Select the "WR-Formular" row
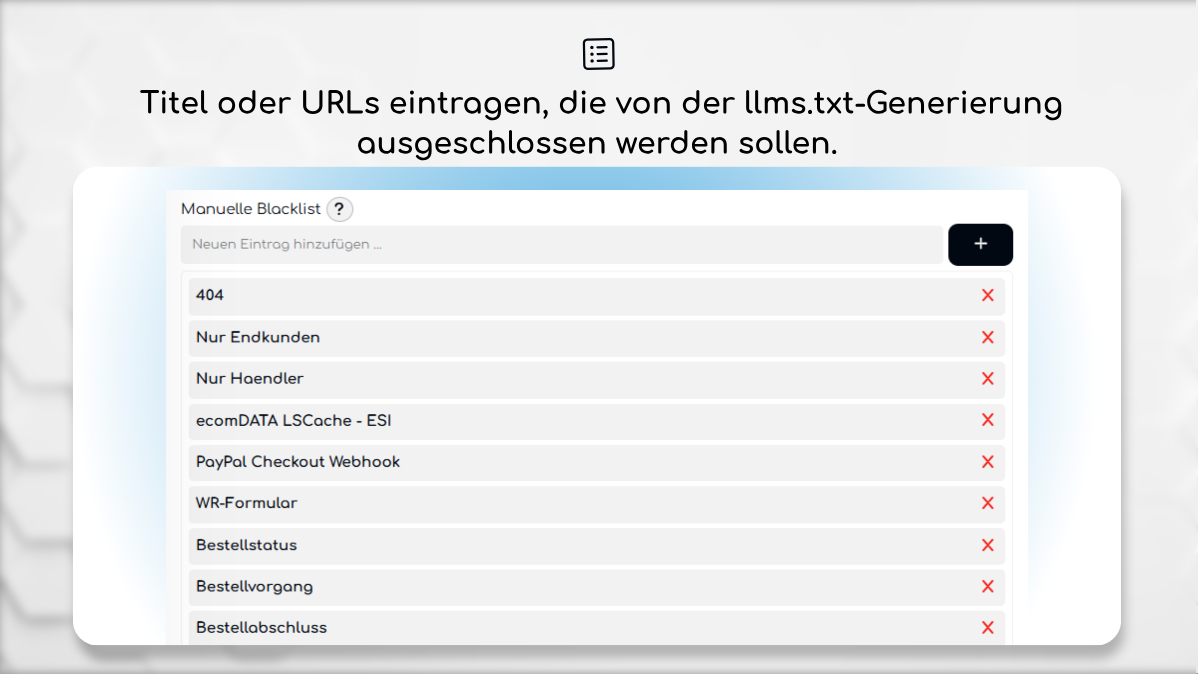Screen dimensions: 1200x675 pos(500,504)
